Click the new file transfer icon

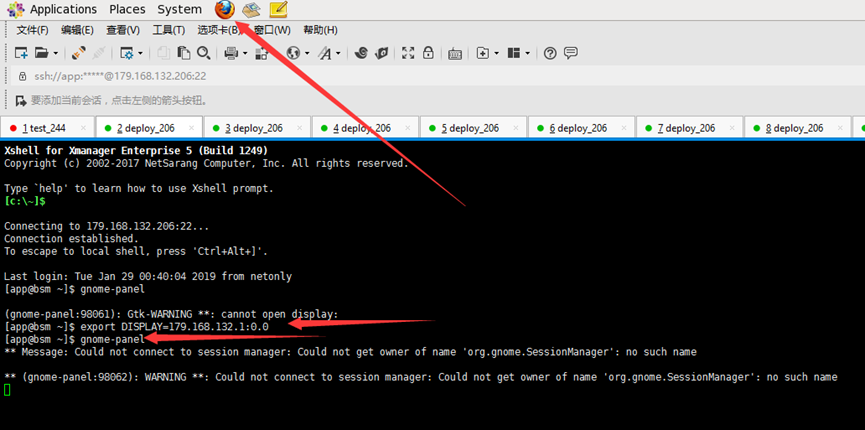[x=483, y=53]
